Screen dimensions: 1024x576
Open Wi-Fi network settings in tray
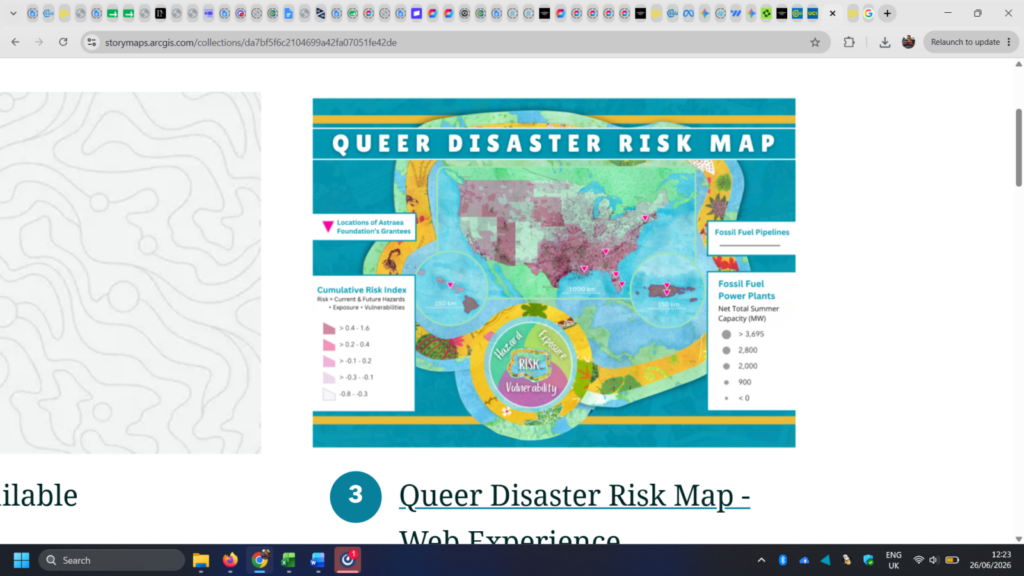918,560
